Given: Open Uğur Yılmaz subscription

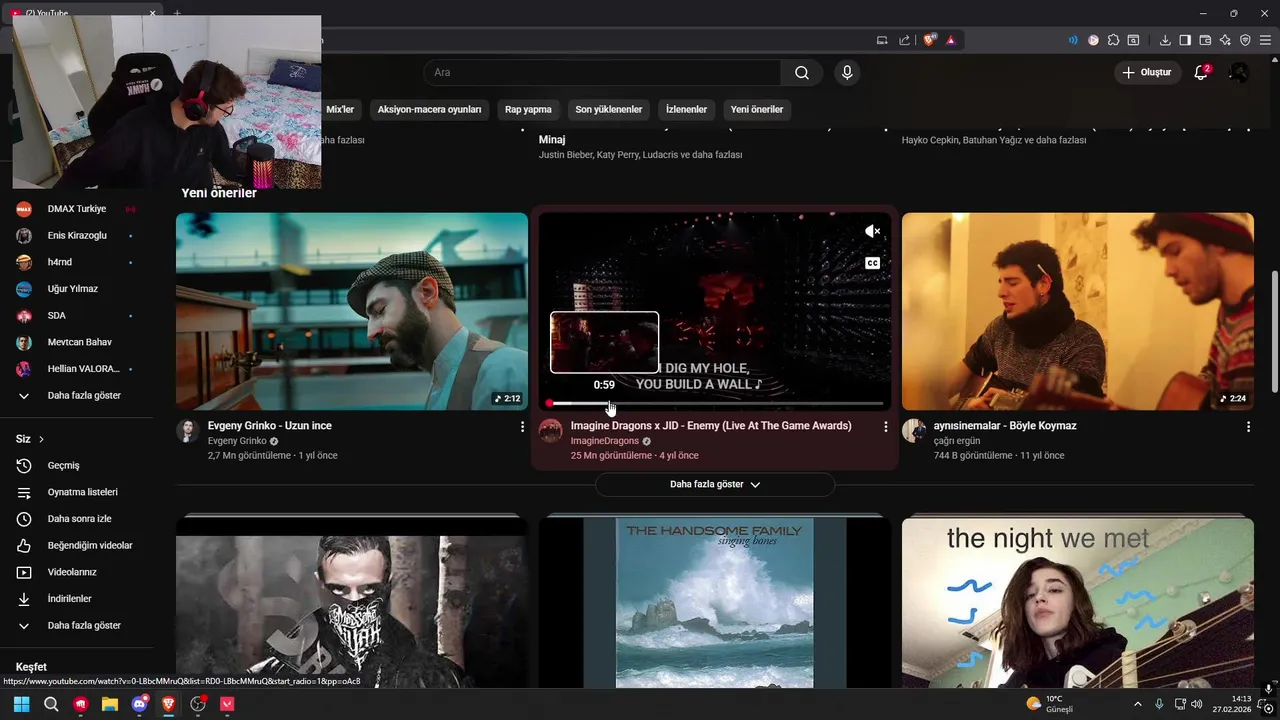Looking at the screenshot, I should 75,289.
